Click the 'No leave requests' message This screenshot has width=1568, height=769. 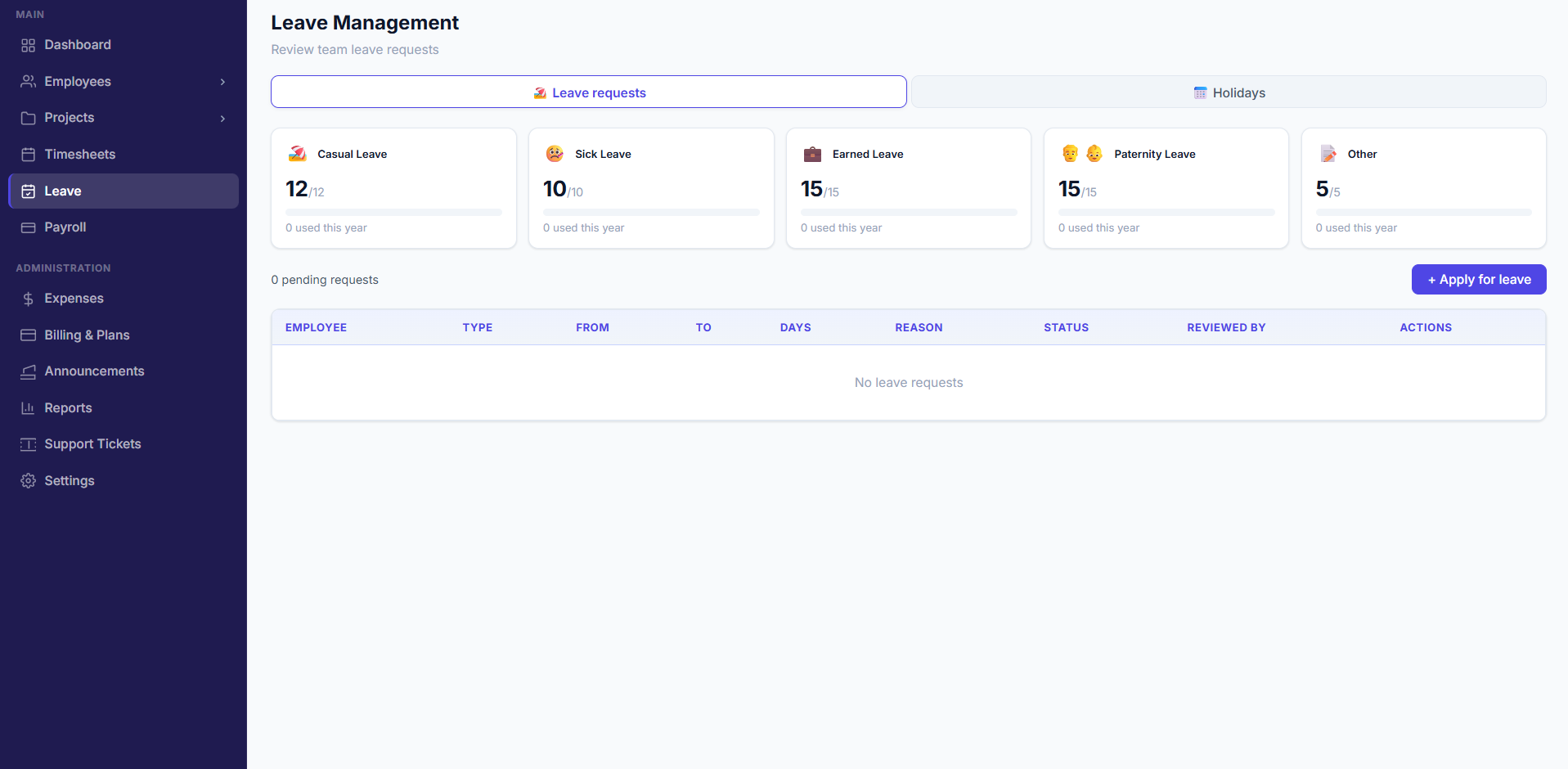tap(909, 383)
